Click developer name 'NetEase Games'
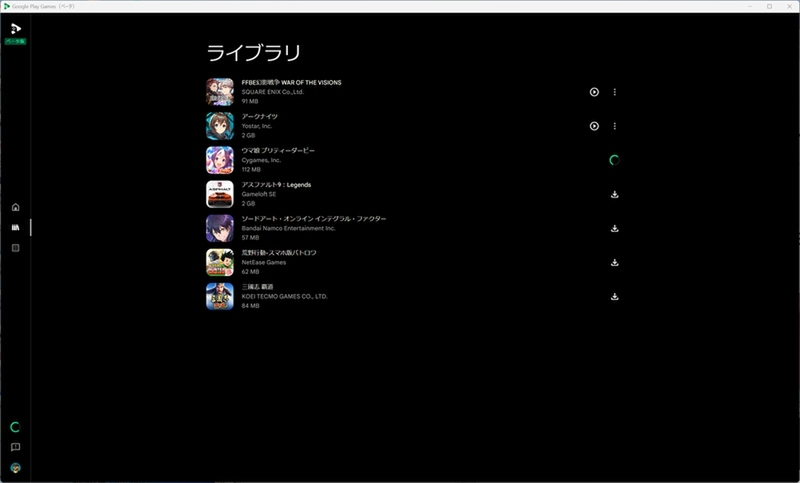The height and width of the screenshot is (483, 800). pyautogui.click(x=264, y=262)
